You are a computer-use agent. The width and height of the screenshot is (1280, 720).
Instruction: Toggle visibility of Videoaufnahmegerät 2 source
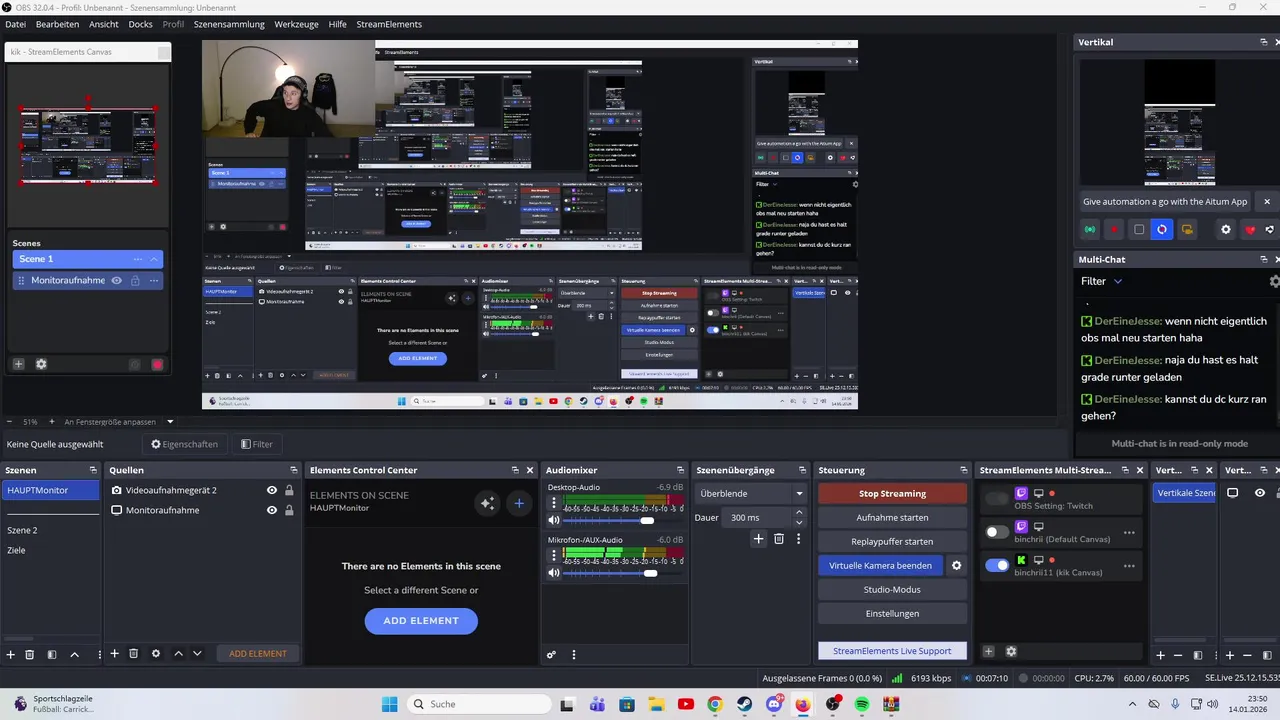tap(271, 490)
